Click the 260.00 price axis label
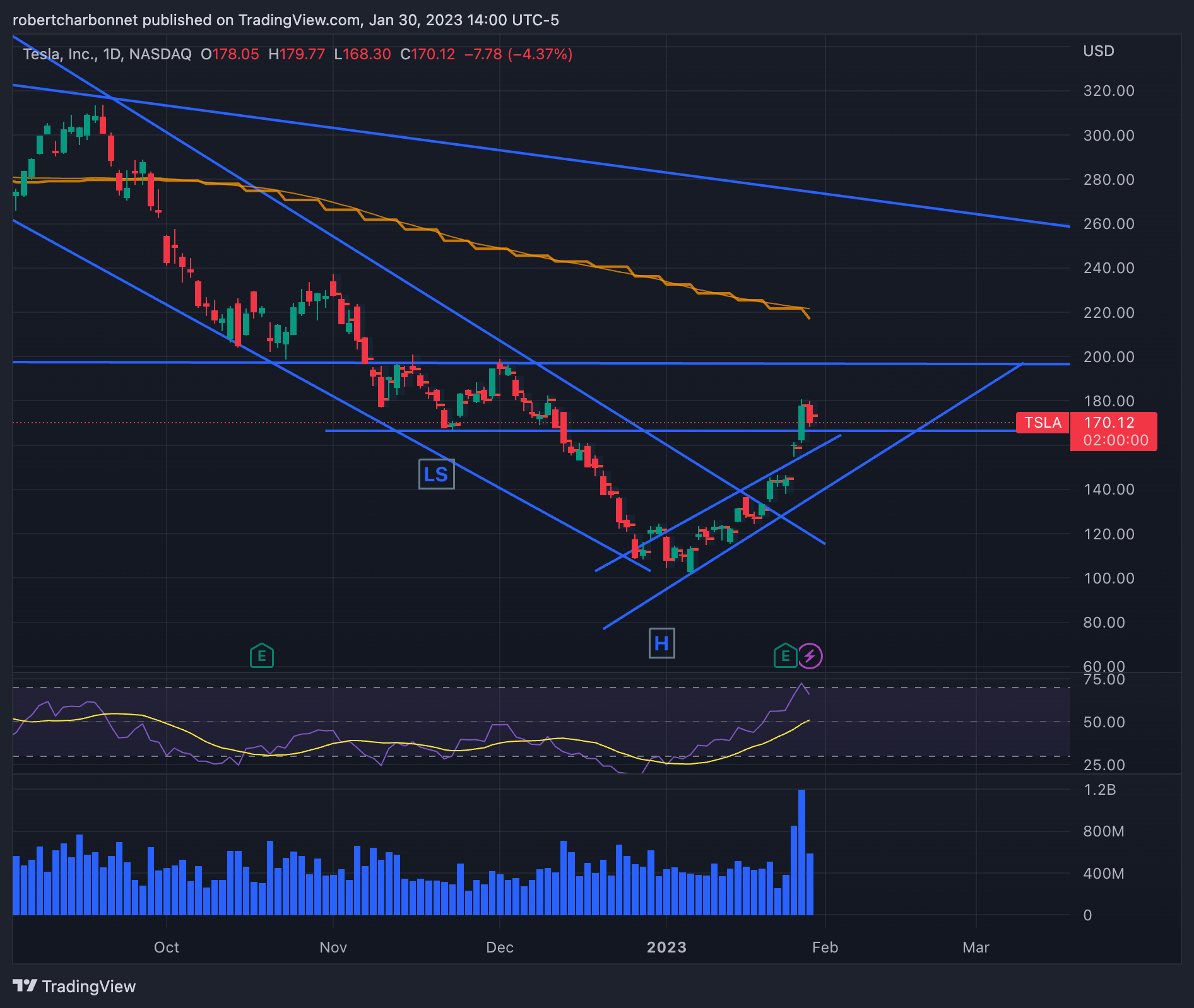The height and width of the screenshot is (1008, 1194). click(x=1109, y=224)
